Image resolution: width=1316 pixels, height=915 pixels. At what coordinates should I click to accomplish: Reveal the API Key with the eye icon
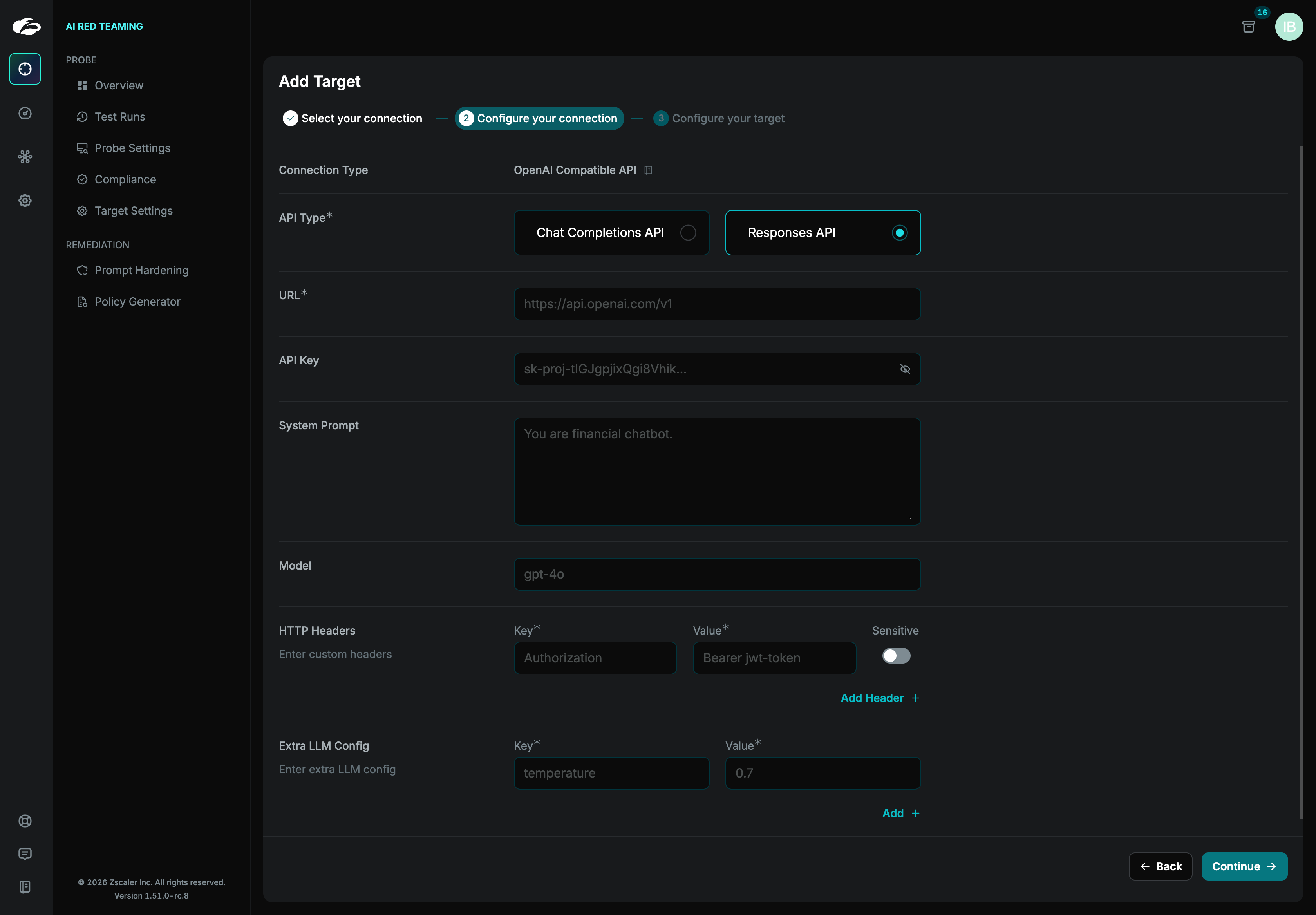coord(905,369)
